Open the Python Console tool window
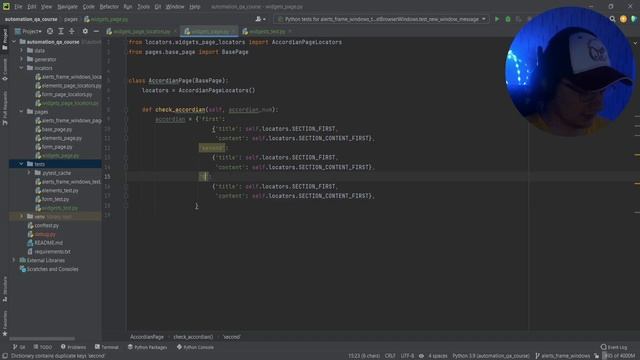This screenshot has height=360, width=640. (x=195, y=347)
